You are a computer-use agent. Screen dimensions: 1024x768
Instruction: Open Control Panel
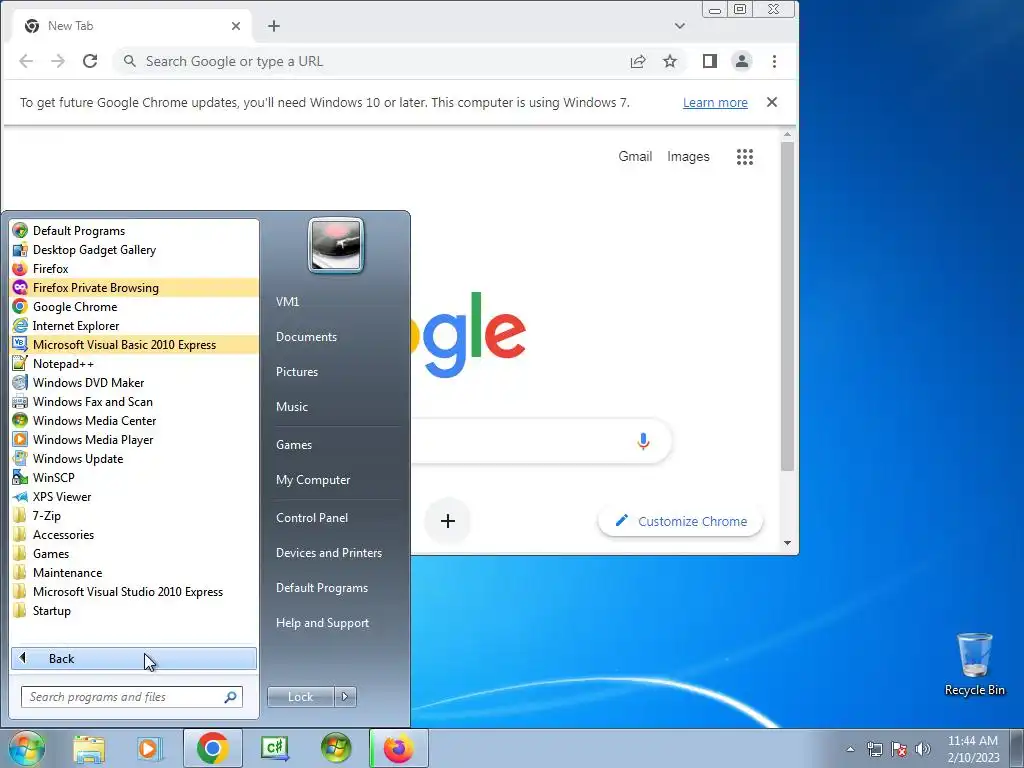click(312, 518)
